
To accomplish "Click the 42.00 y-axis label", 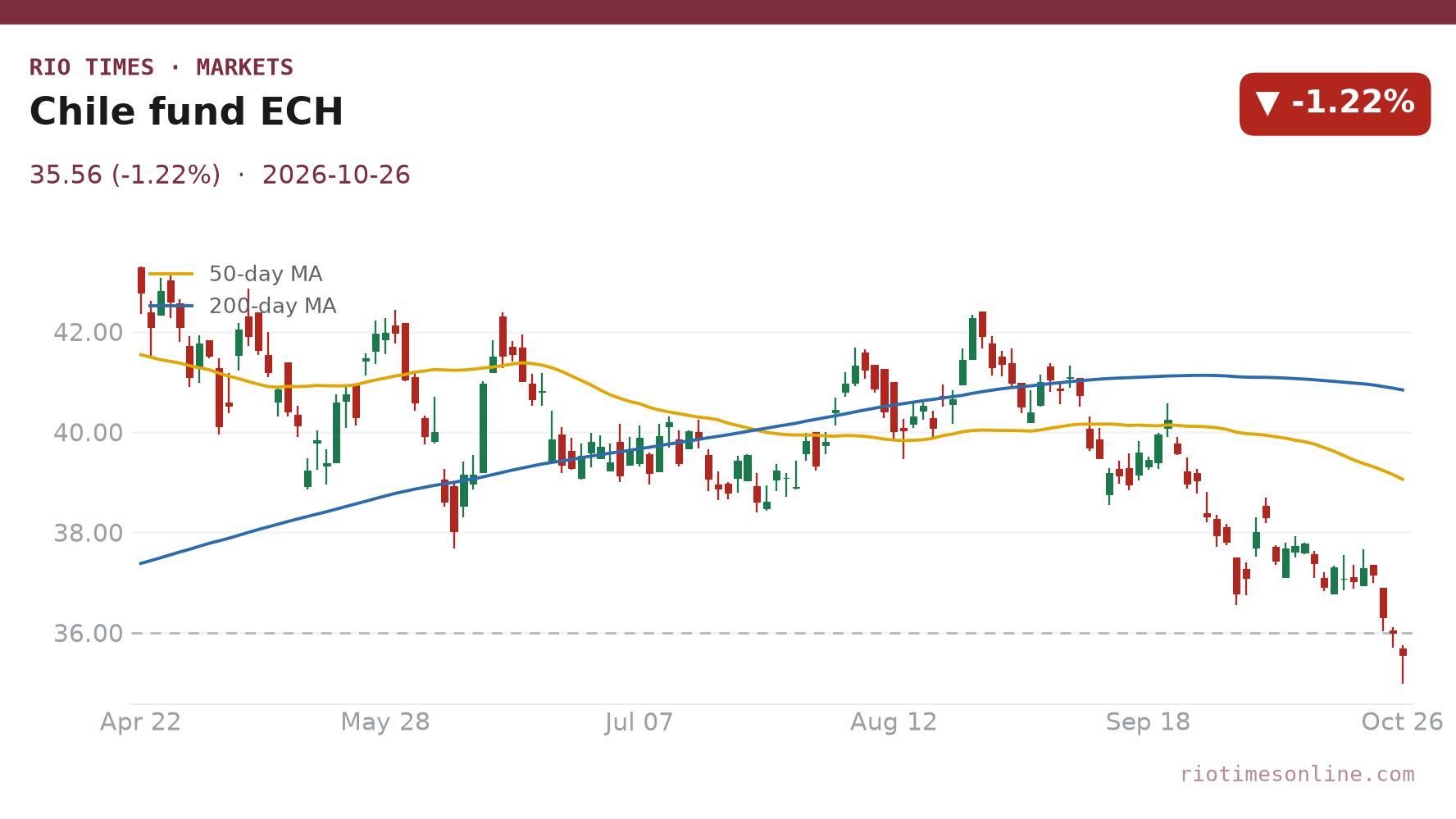I will pyautogui.click(x=88, y=333).
